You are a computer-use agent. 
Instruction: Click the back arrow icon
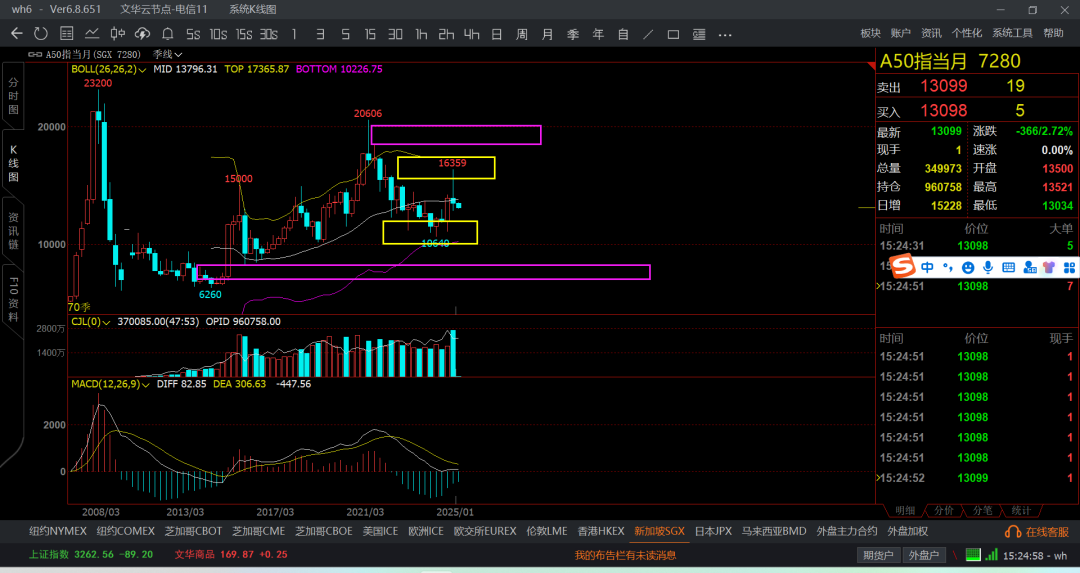[17, 34]
